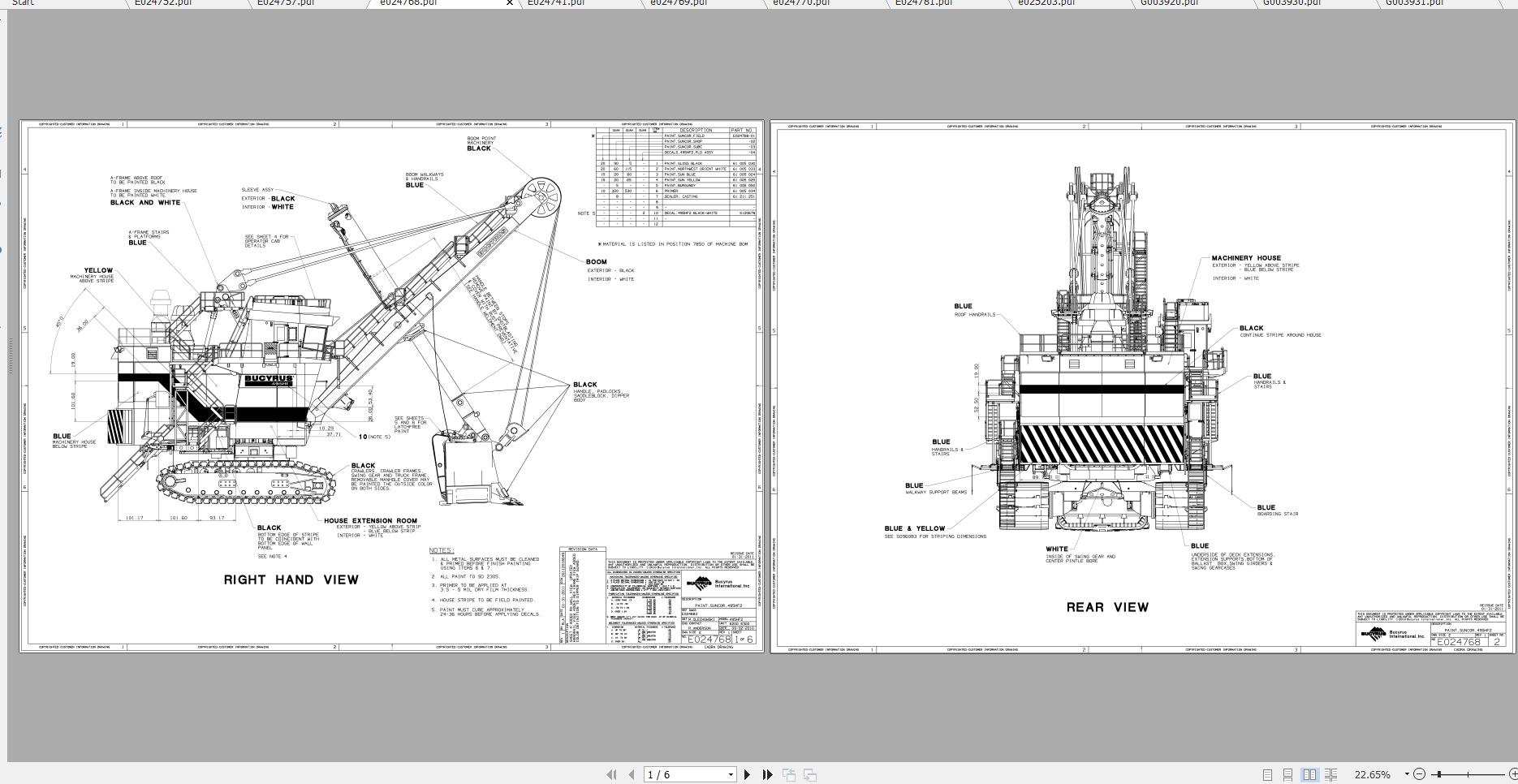Screen dimensions: 1518x784
Task: Click the zoom out minus icon
Action: 1420,773
